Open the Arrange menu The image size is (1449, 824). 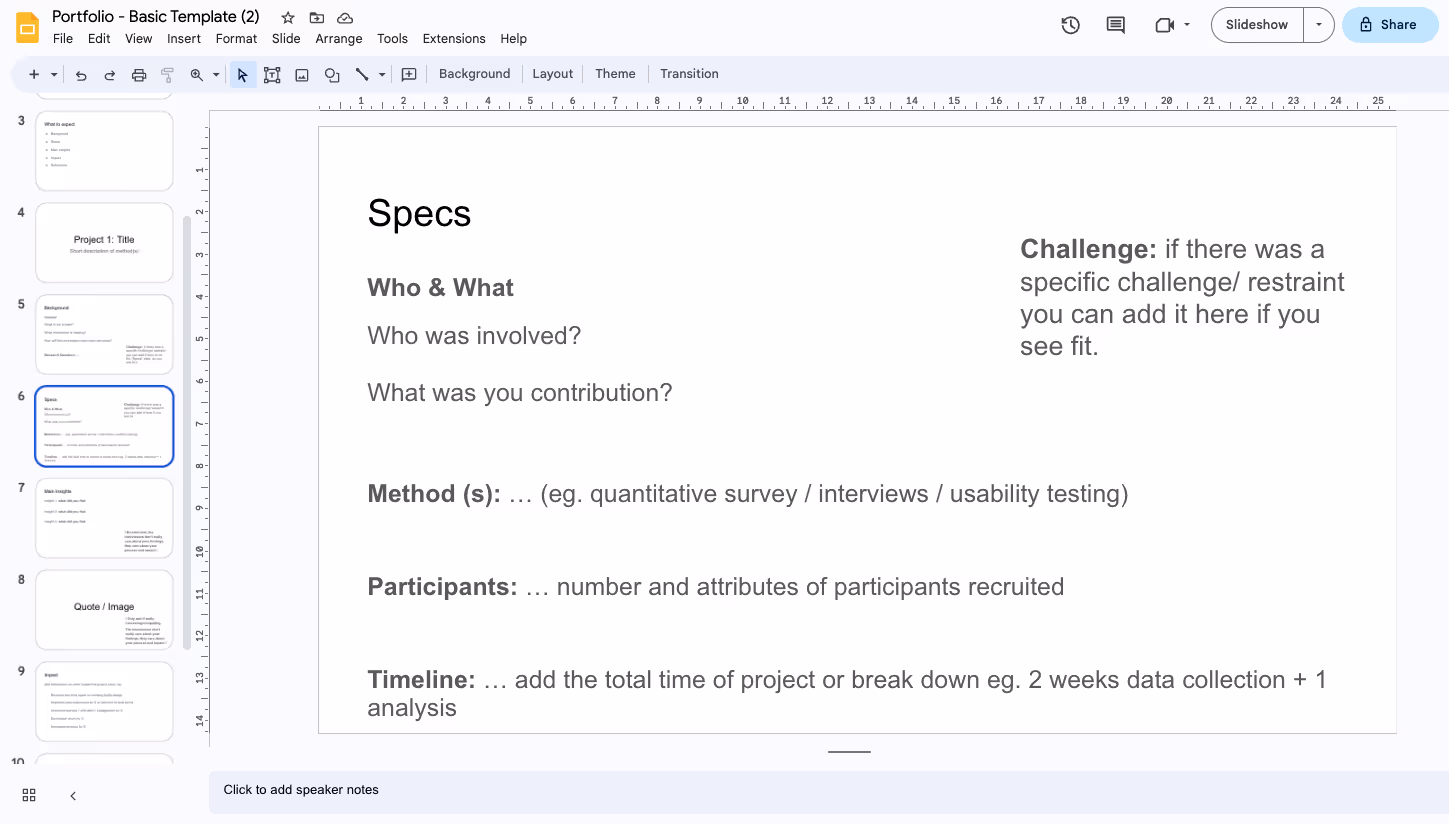[x=339, y=38]
